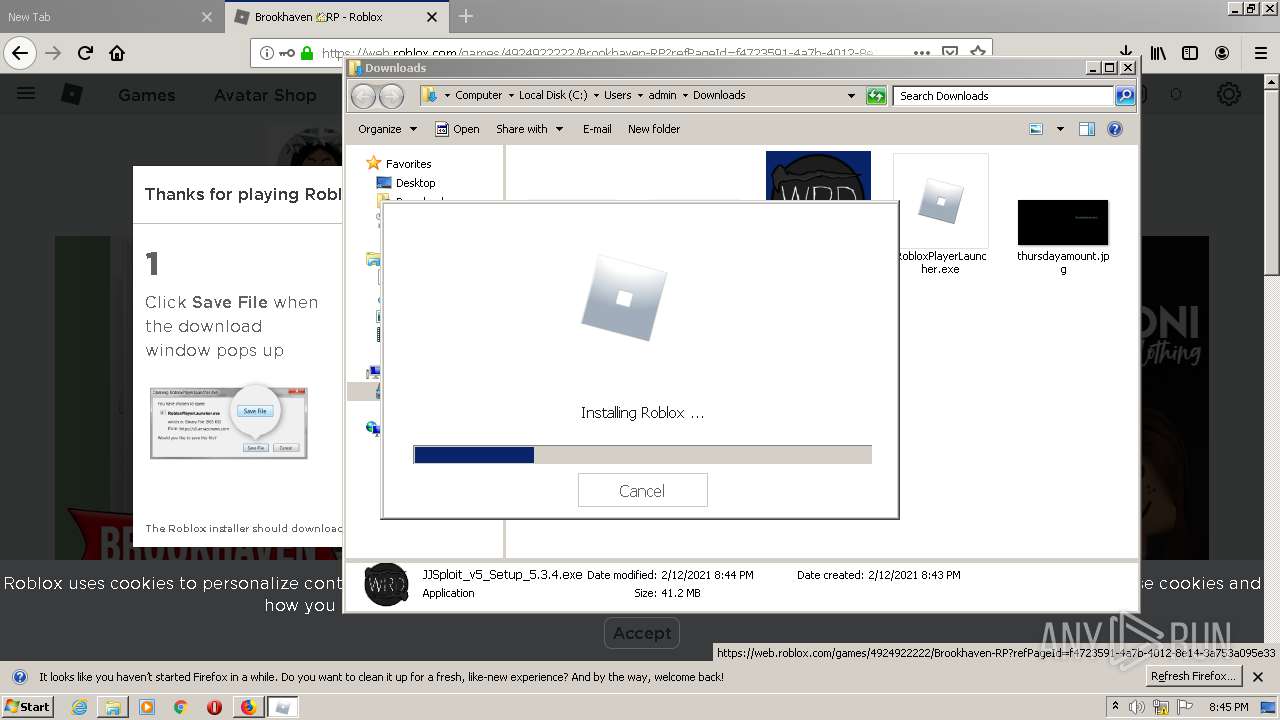
Task: Switch to the New Tab tab
Action: (108, 17)
